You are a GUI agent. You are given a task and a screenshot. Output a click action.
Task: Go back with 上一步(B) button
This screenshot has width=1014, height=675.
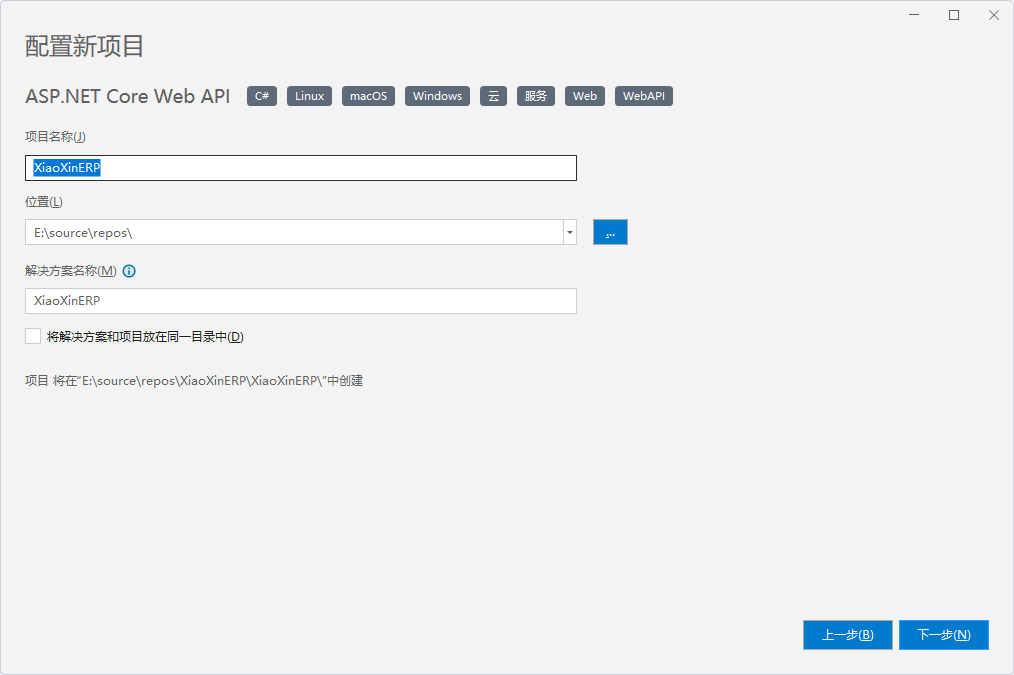click(847, 635)
